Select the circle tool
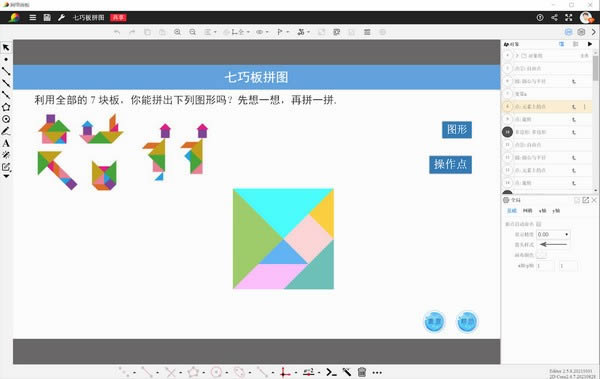The height and width of the screenshot is (379, 600). pyautogui.click(x=6, y=119)
